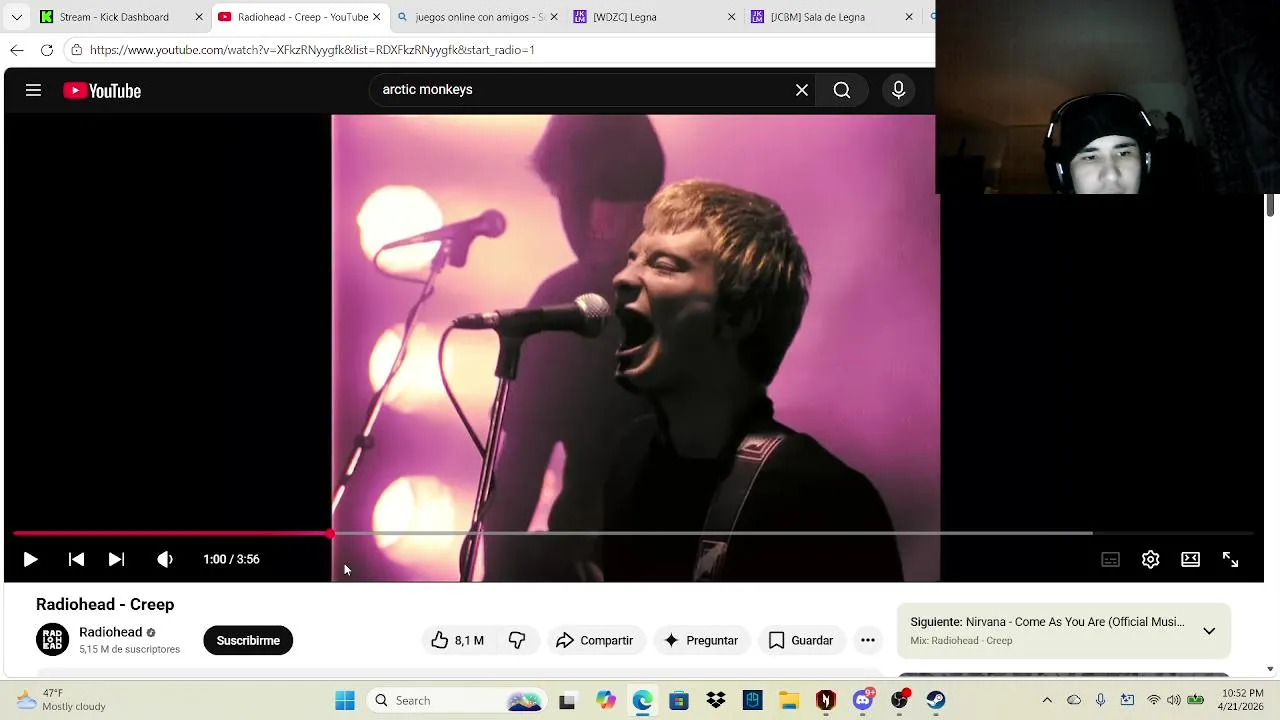Open Steam from the taskbar
The height and width of the screenshot is (720, 1280).
click(936, 701)
